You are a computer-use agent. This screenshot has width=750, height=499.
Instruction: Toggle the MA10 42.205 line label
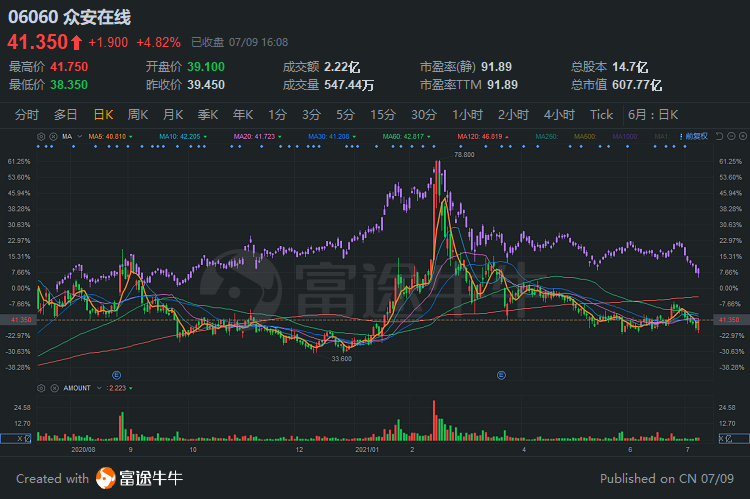pos(180,137)
